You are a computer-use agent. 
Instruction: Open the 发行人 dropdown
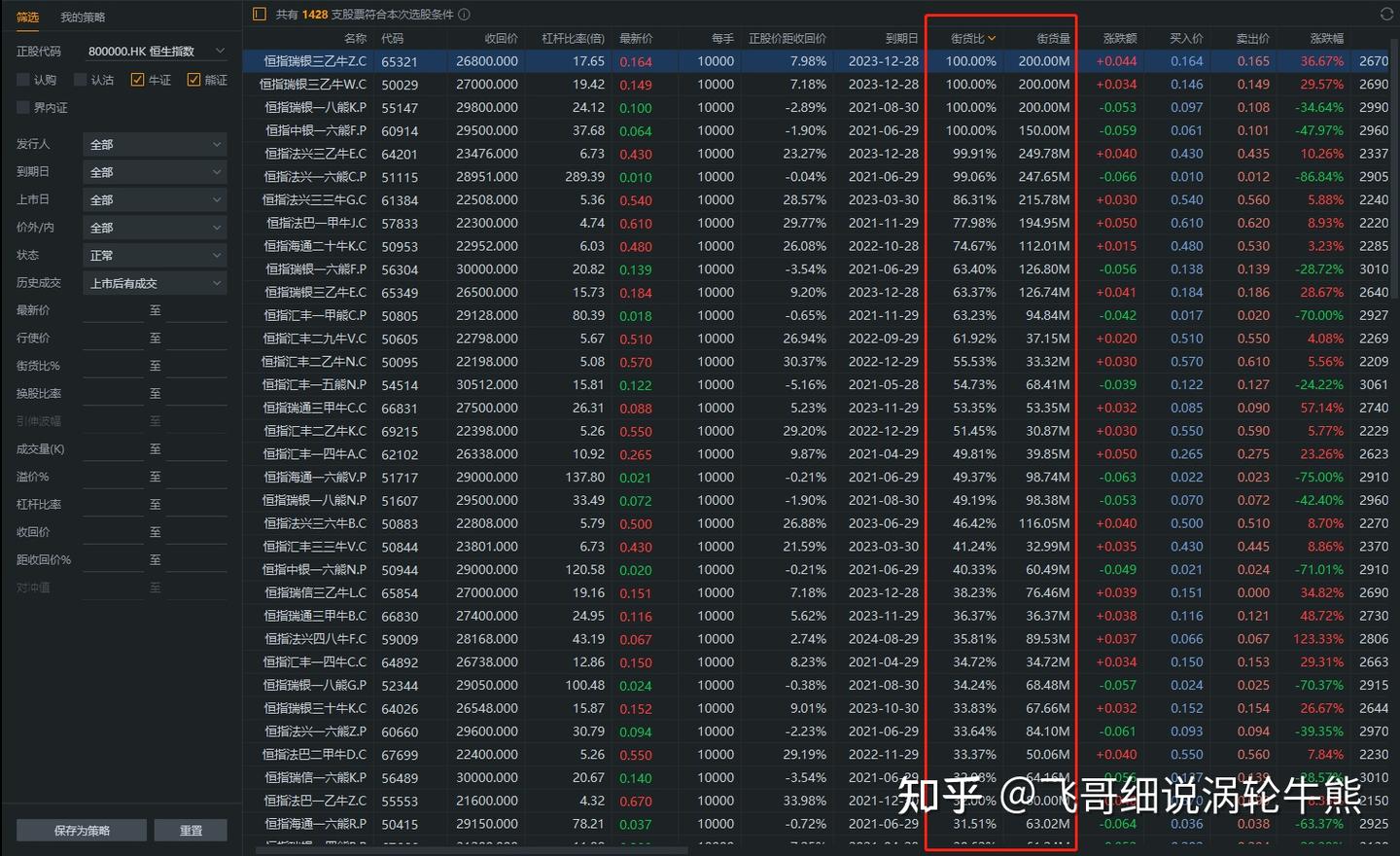(154, 143)
